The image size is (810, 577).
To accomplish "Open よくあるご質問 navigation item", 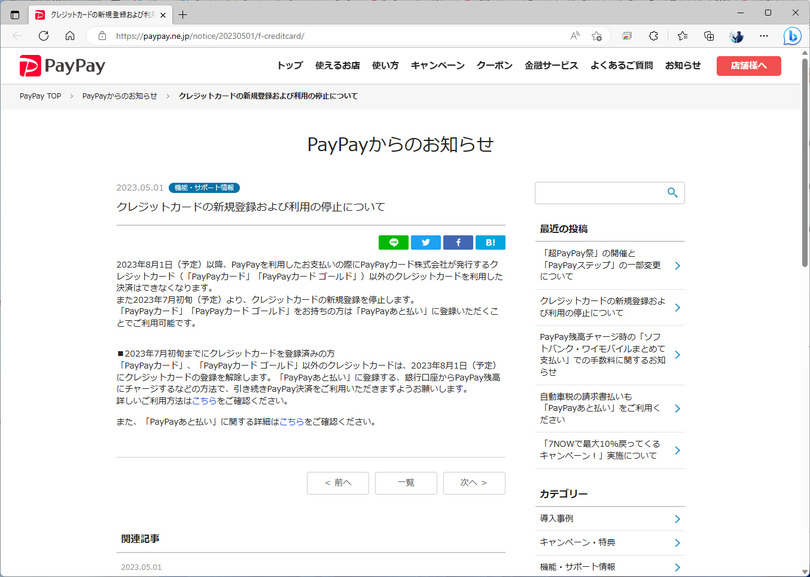I will point(621,66).
